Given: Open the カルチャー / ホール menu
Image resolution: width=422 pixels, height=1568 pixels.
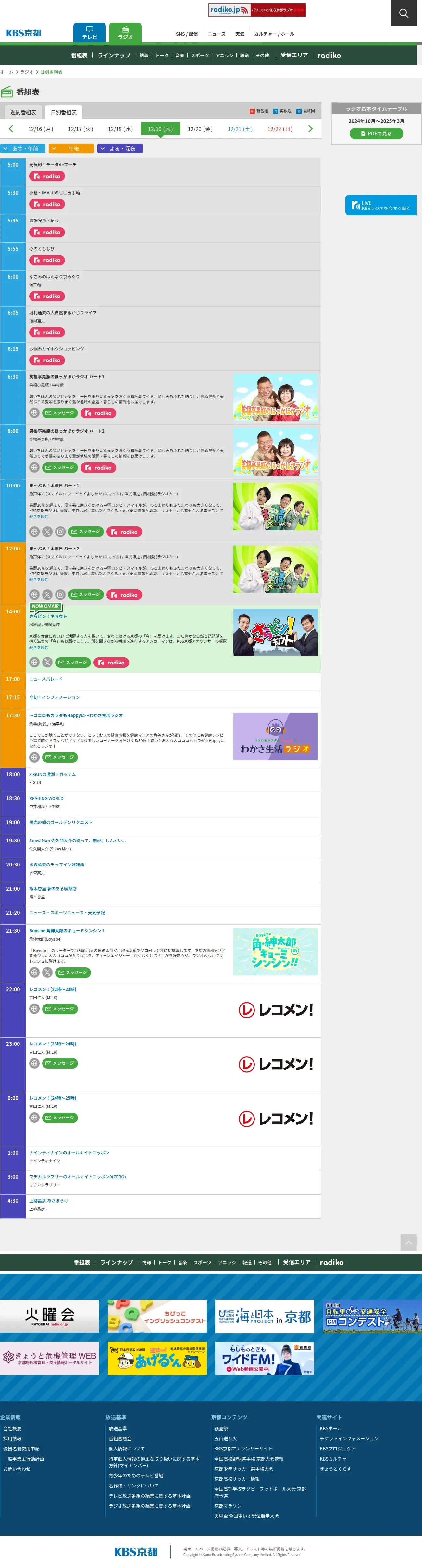Looking at the screenshot, I should (x=274, y=34).
